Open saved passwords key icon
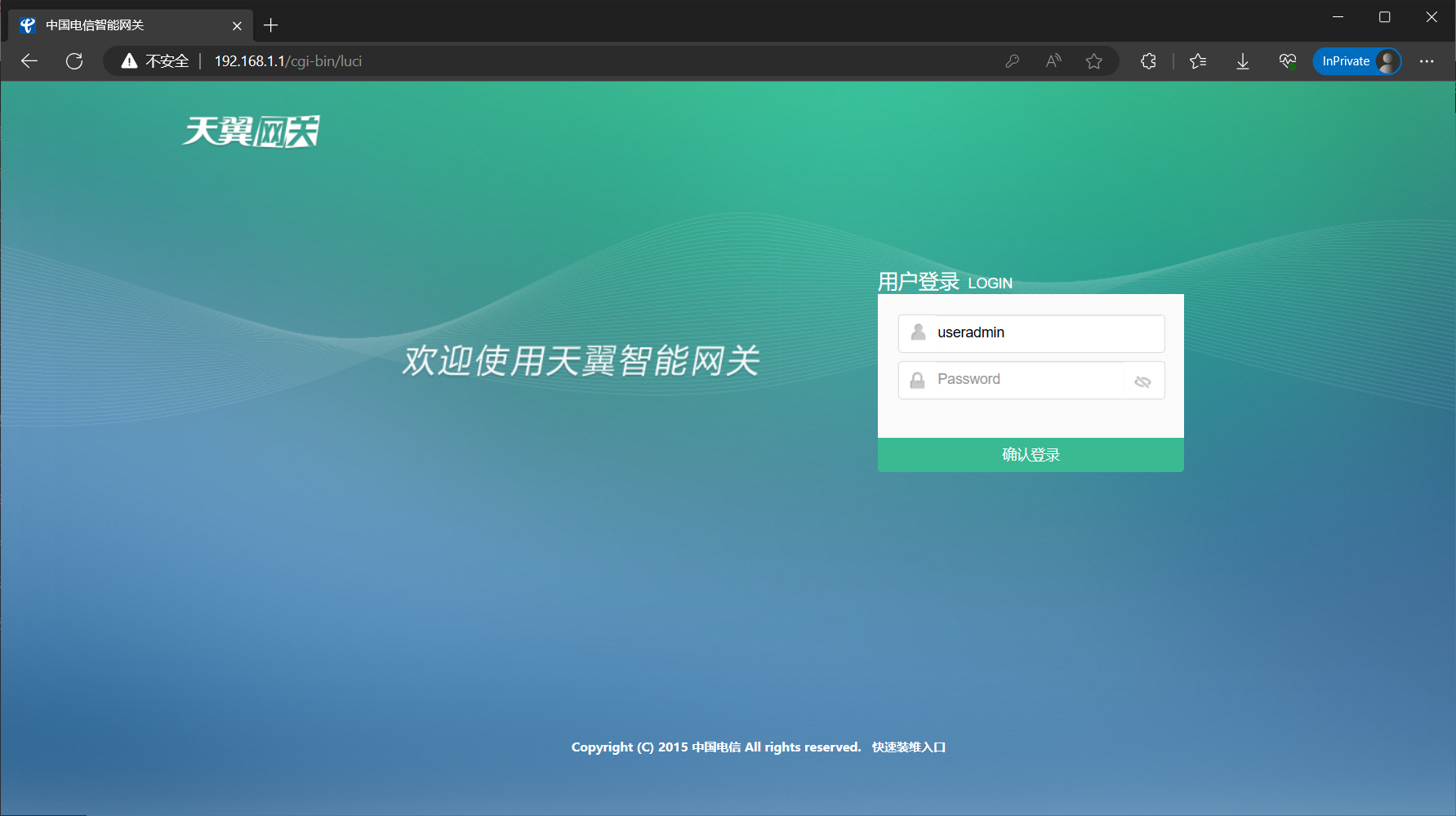This screenshot has height=816, width=1456. pos(1012,61)
